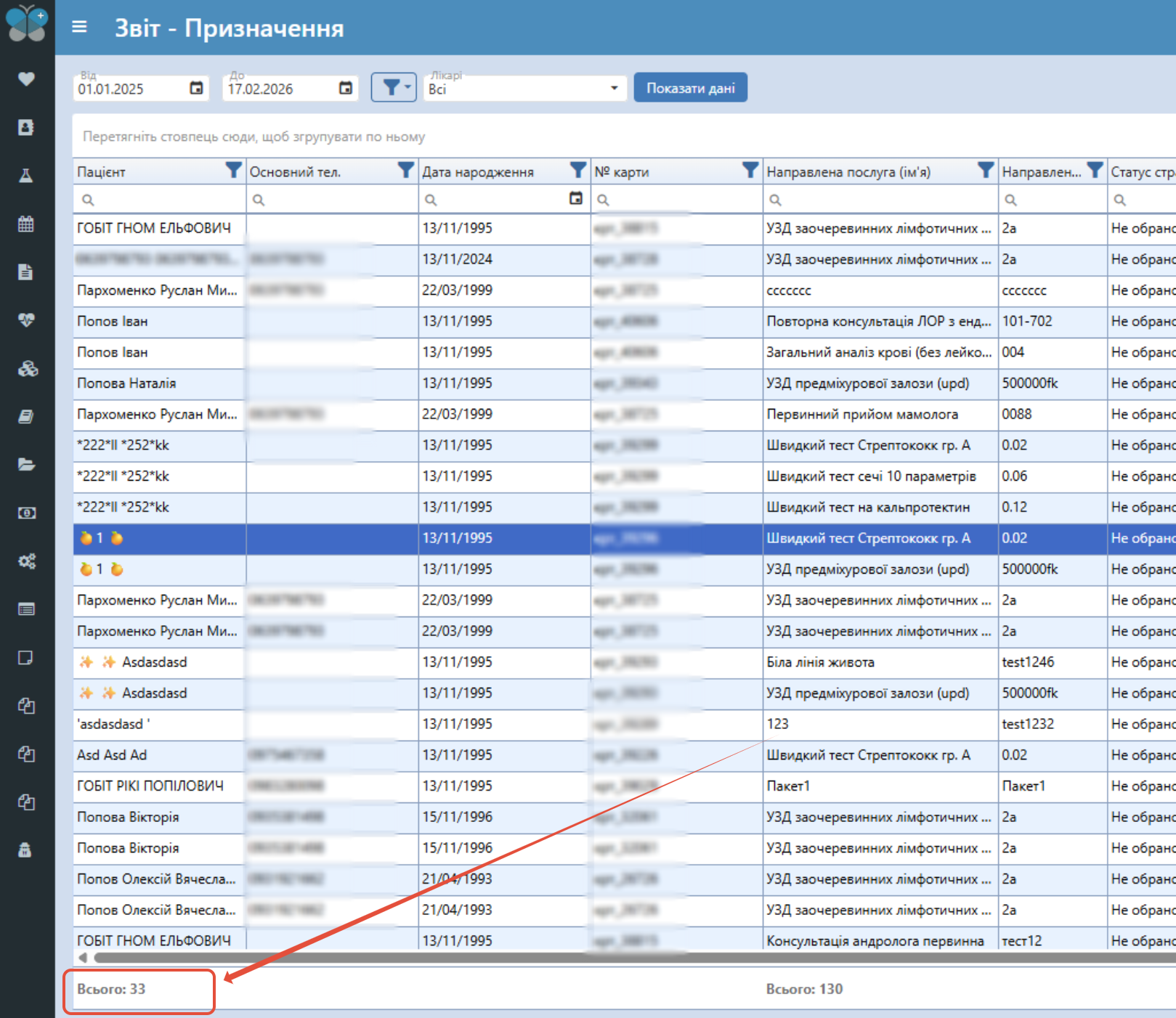Click the filter icon on № карти column

(750, 171)
